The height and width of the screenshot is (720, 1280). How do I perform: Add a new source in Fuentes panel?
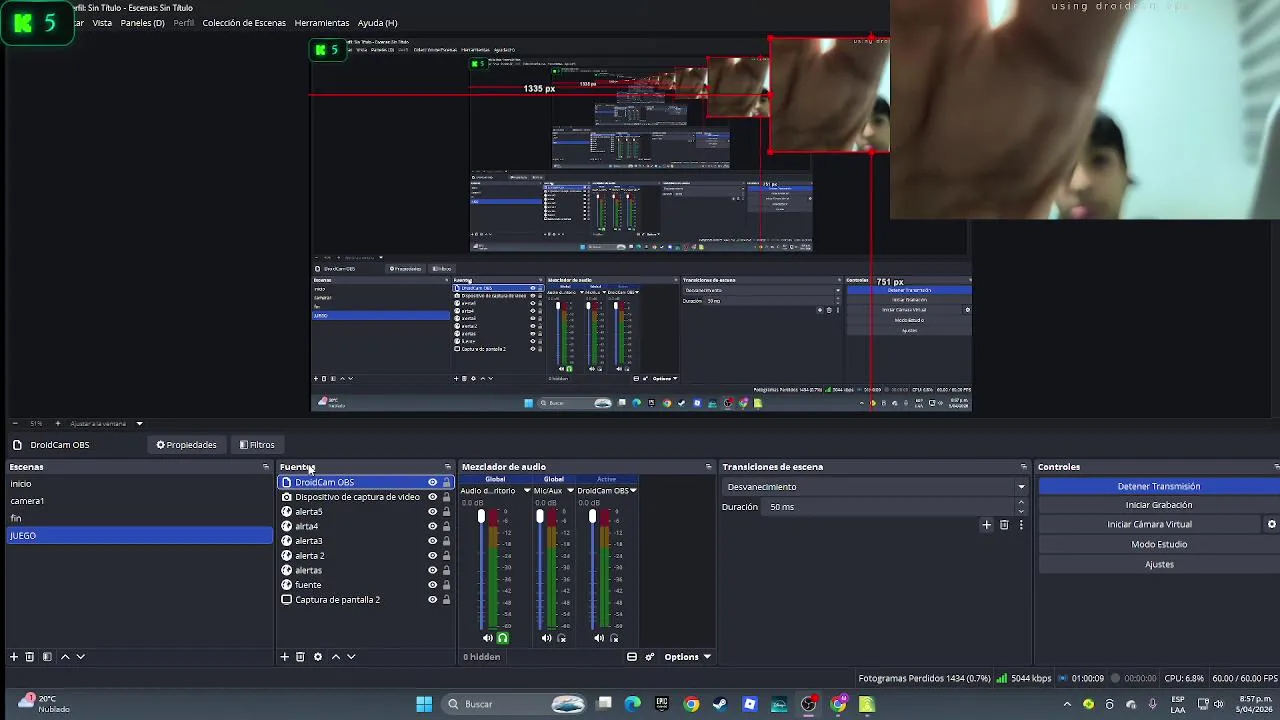(284, 657)
